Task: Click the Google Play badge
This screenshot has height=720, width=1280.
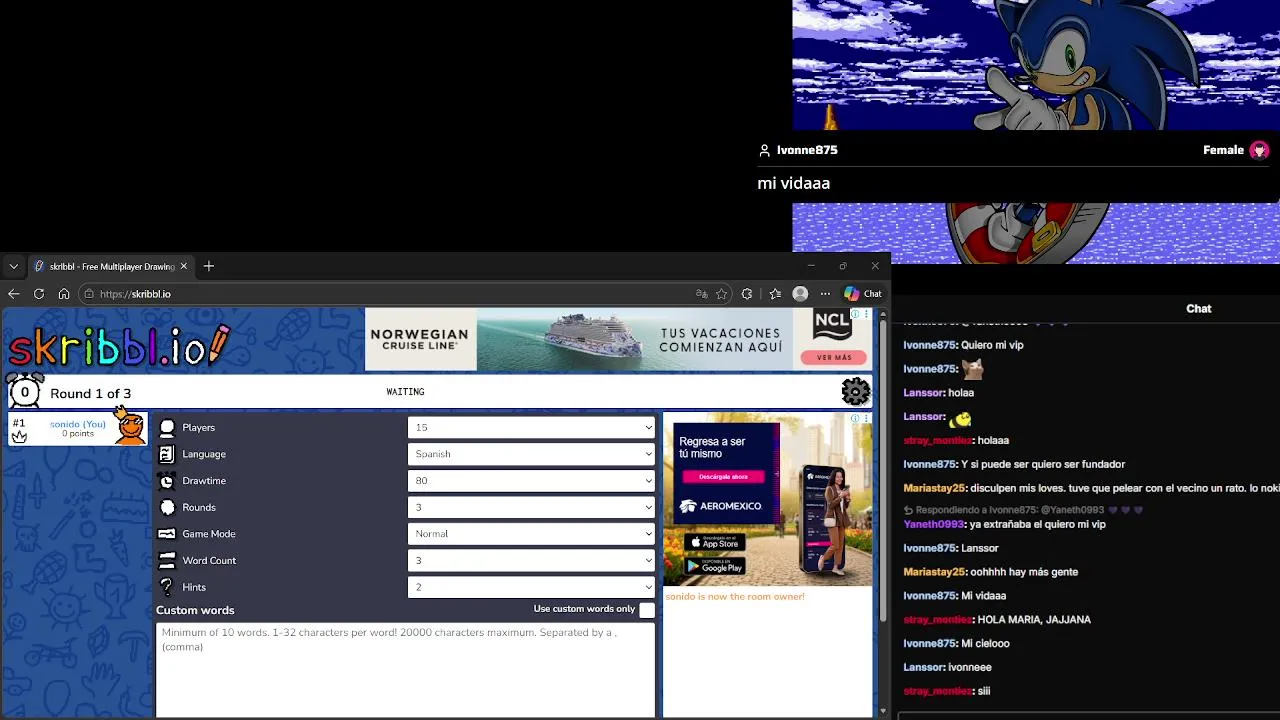Action: (x=715, y=566)
